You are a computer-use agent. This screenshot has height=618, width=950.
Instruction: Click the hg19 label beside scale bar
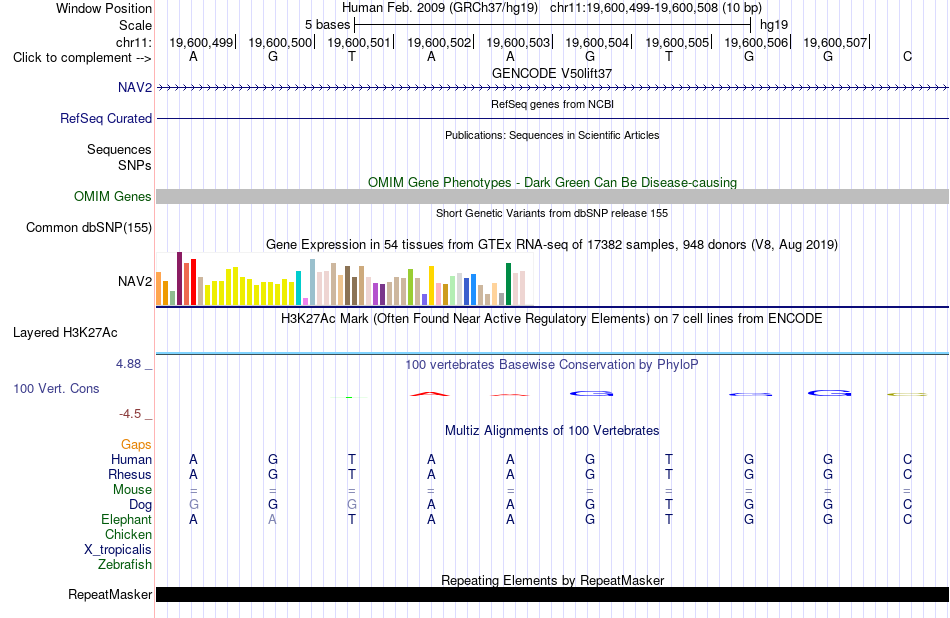pos(774,25)
